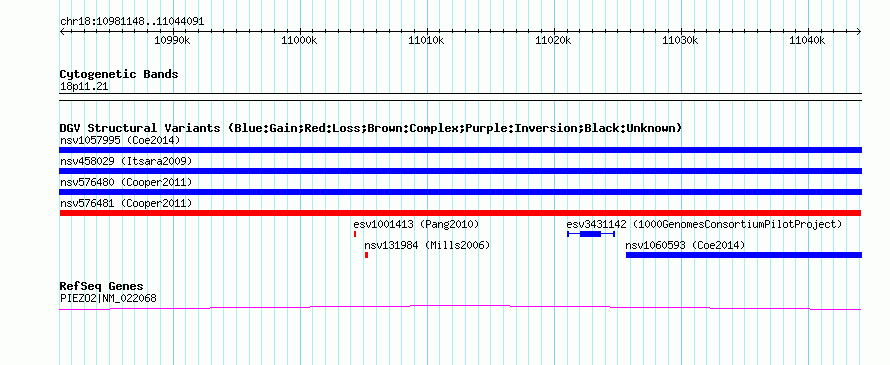The image size is (890, 365).
Task: Open the nsv1057995 (Coe2014) label
Action: pos(120,140)
